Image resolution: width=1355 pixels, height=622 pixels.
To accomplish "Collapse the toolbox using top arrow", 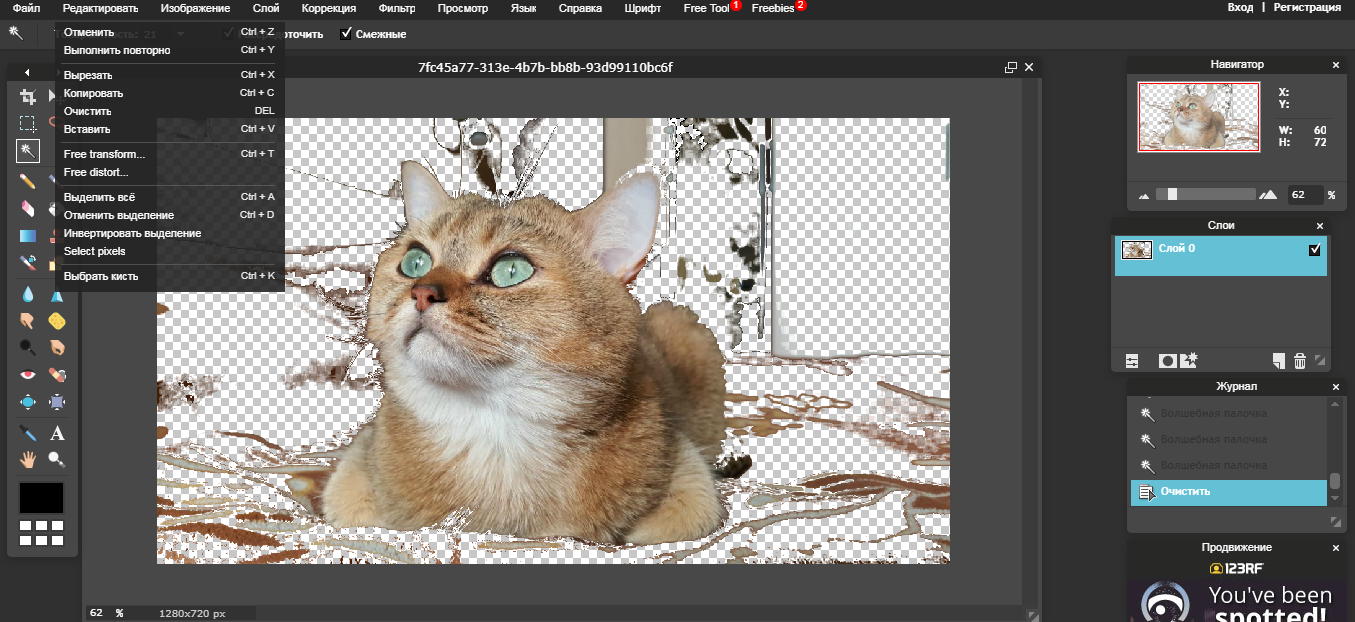I will coord(27,72).
